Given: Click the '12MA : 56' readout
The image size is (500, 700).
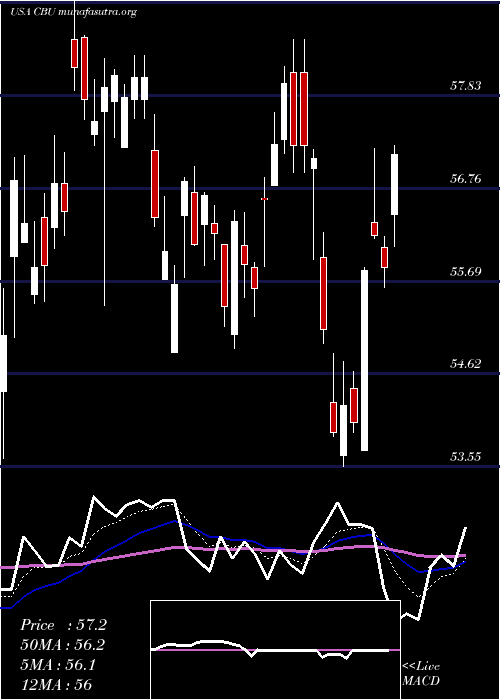Looking at the screenshot, I should click(56, 684).
